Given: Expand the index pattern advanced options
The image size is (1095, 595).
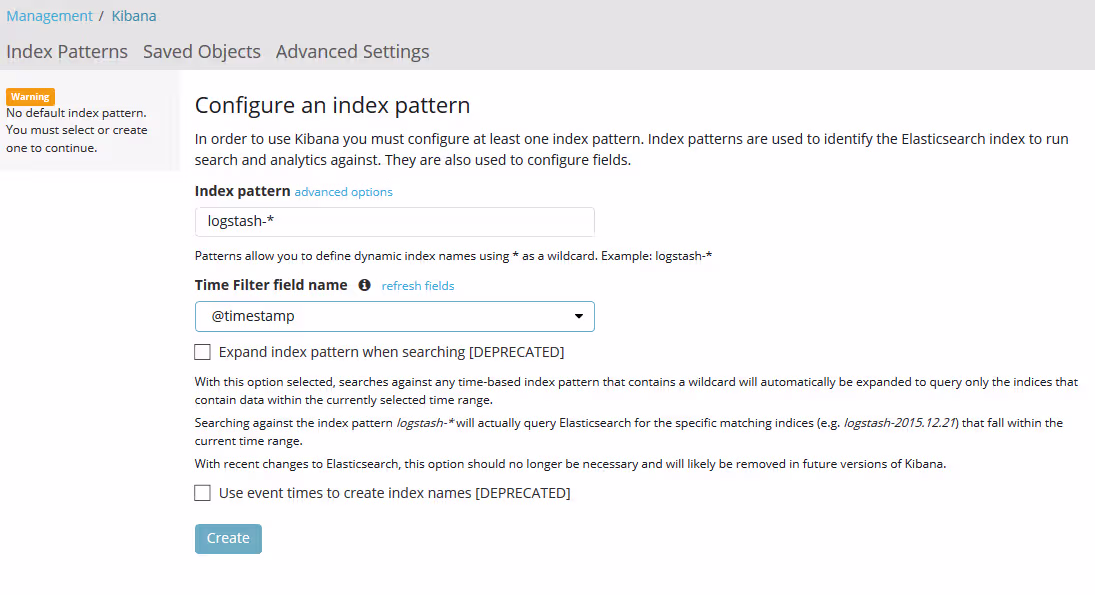Looking at the screenshot, I should coord(343,192).
